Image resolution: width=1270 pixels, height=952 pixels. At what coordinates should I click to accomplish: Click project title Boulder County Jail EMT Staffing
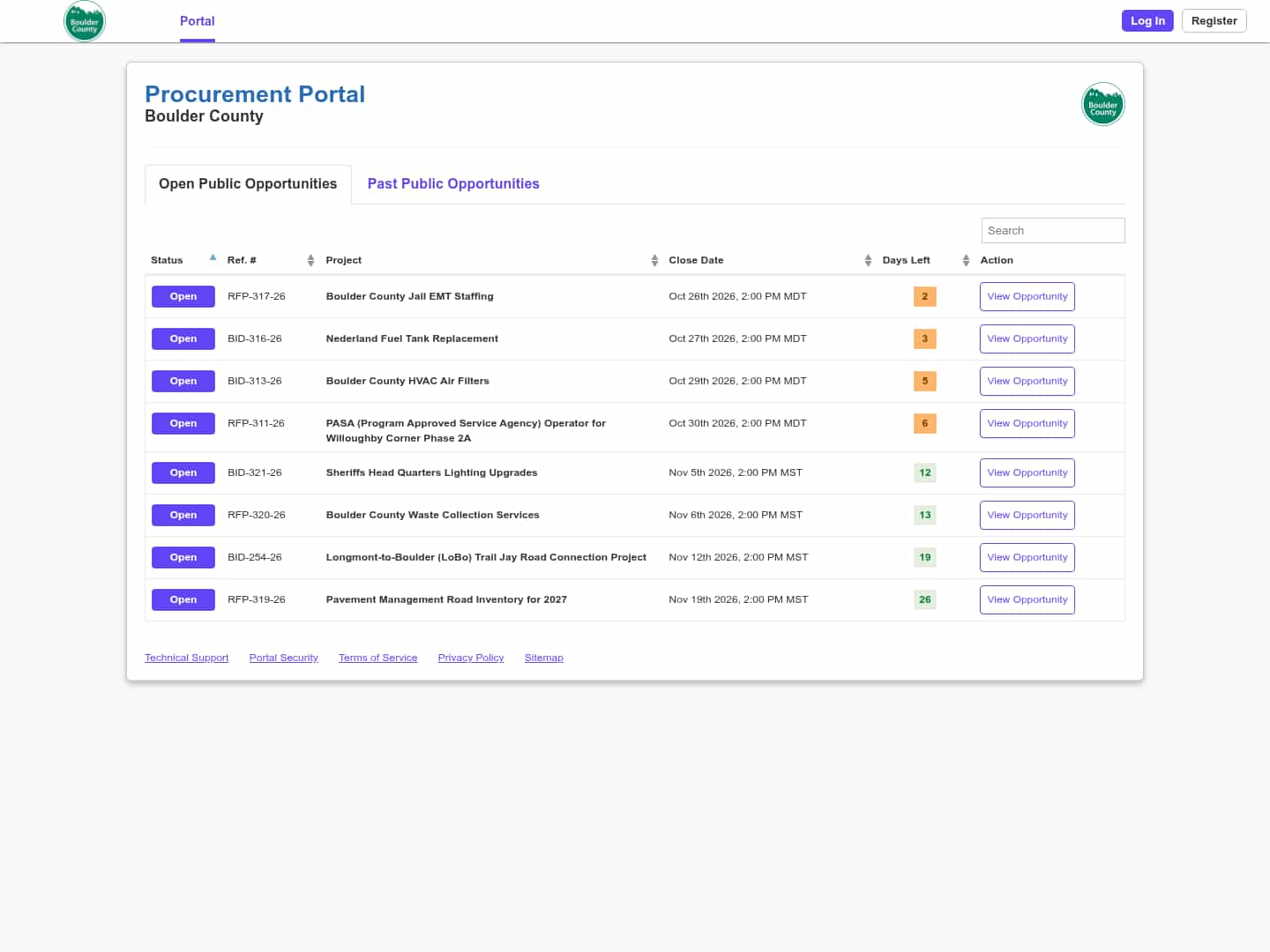(x=409, y=296)
